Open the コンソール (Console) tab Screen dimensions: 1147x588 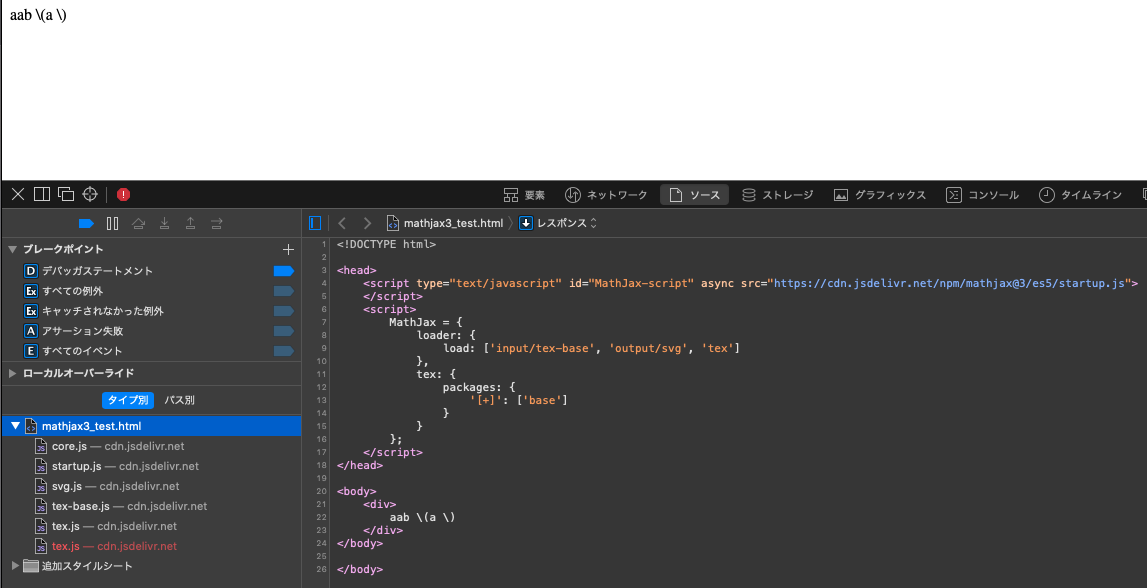coord(982,195)
